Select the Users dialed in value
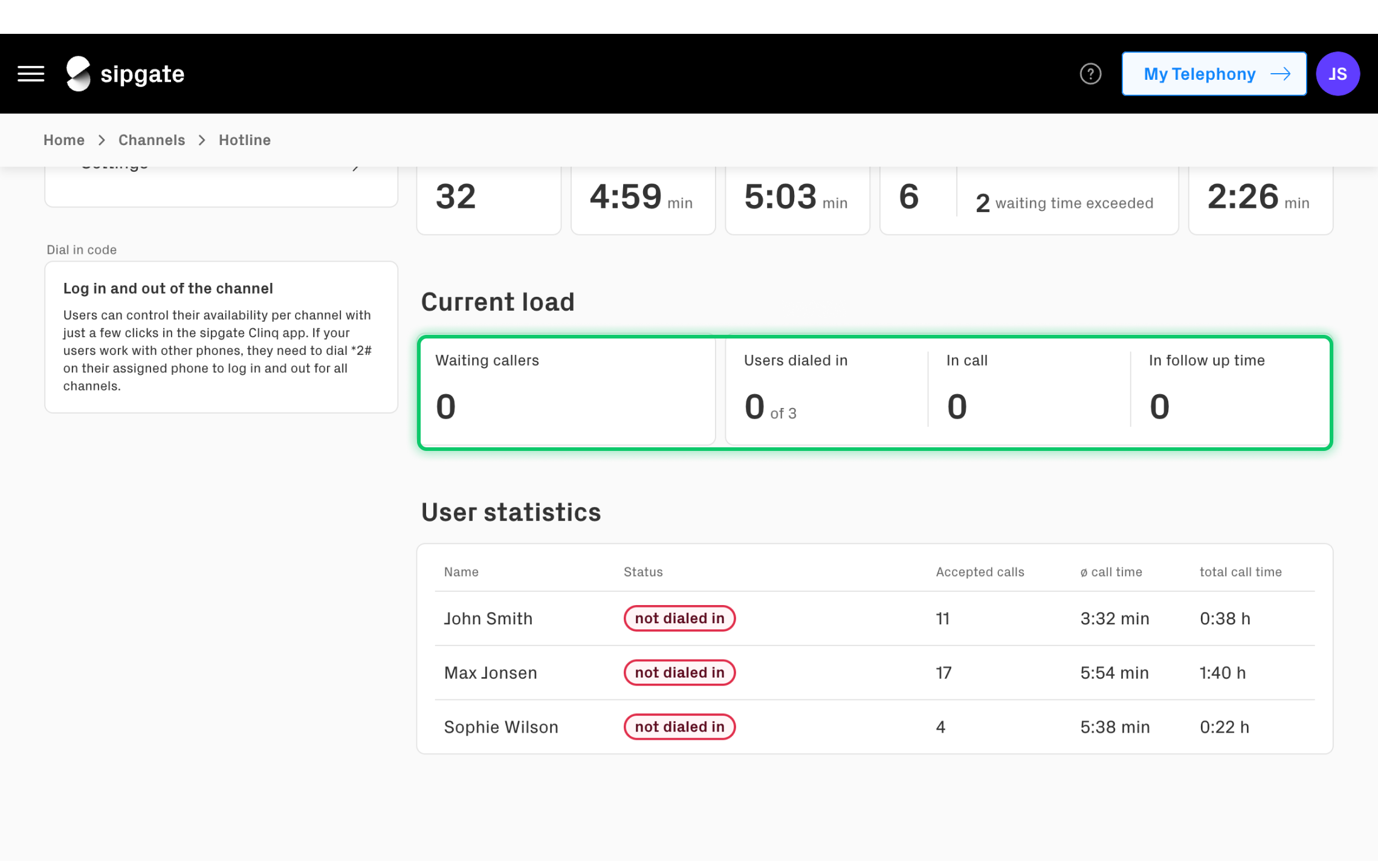 tap(771, 407)
